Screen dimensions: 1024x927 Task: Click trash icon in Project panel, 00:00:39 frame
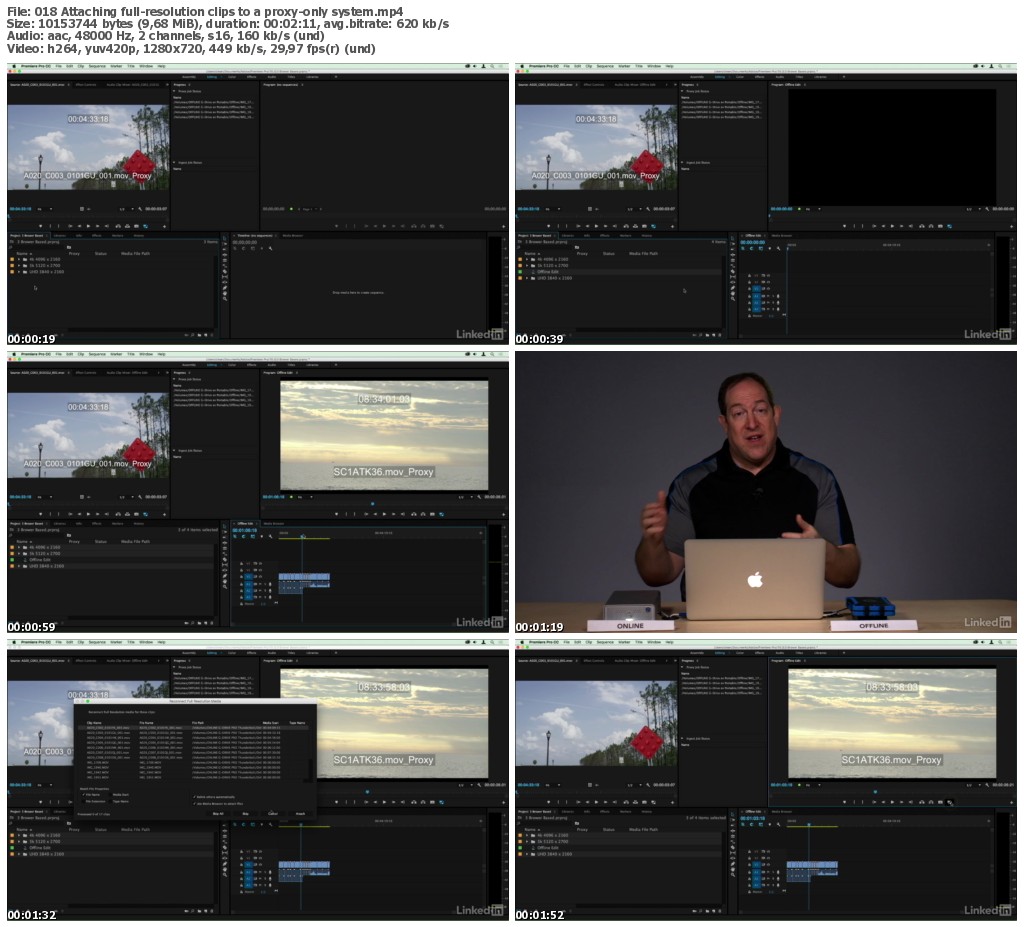[x=720, y=334]
